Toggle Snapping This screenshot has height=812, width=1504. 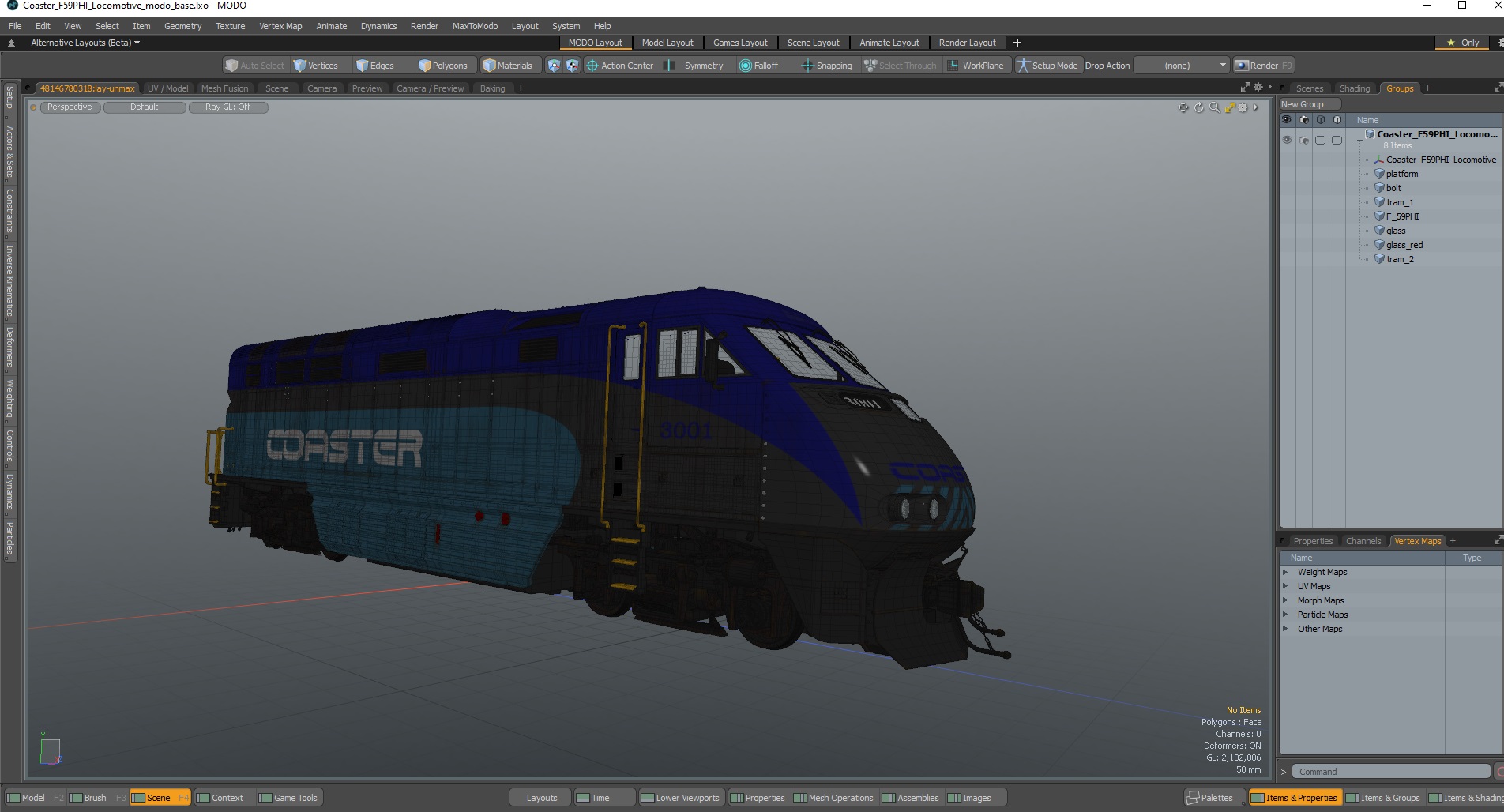827,66
